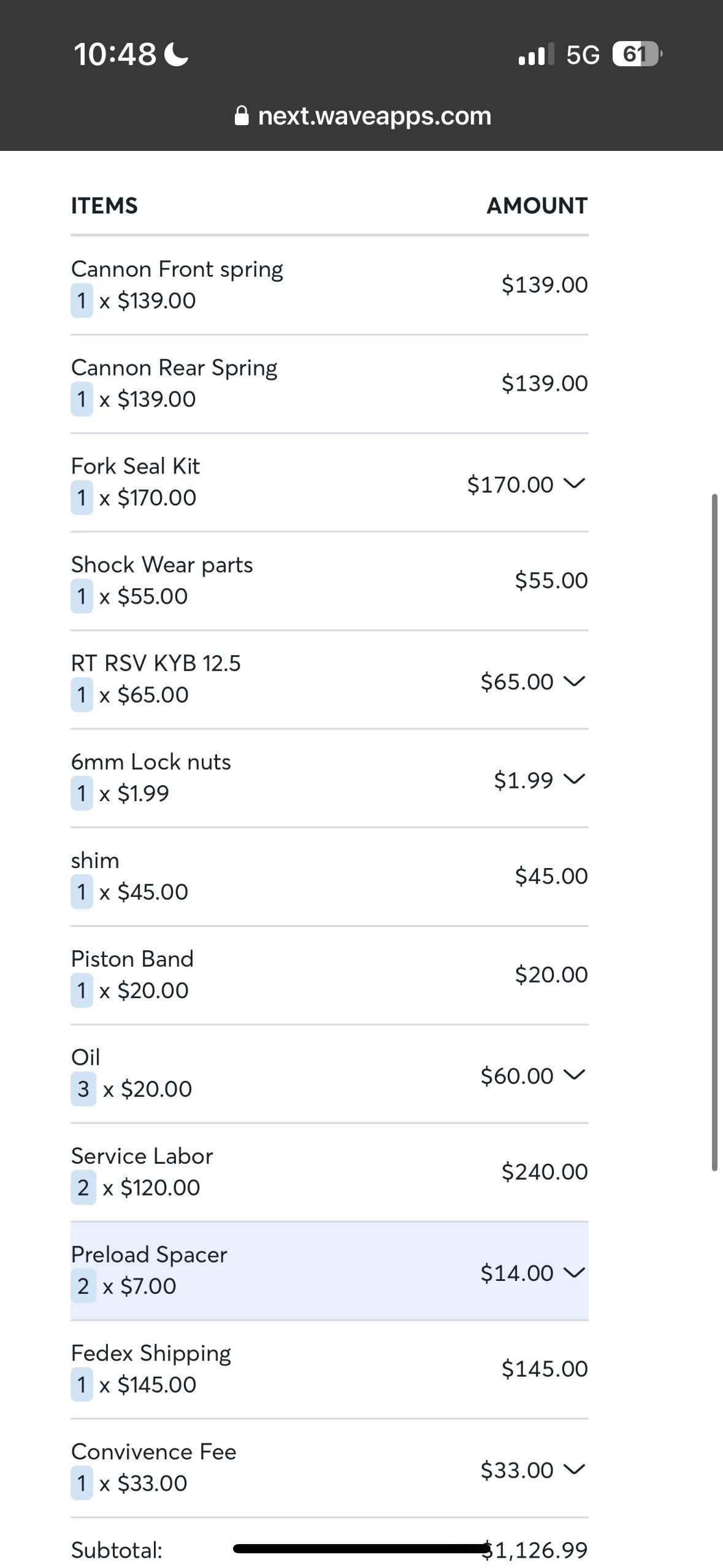
Task: Tap the Service Labor quantity badge
Action: point(83,1188)
